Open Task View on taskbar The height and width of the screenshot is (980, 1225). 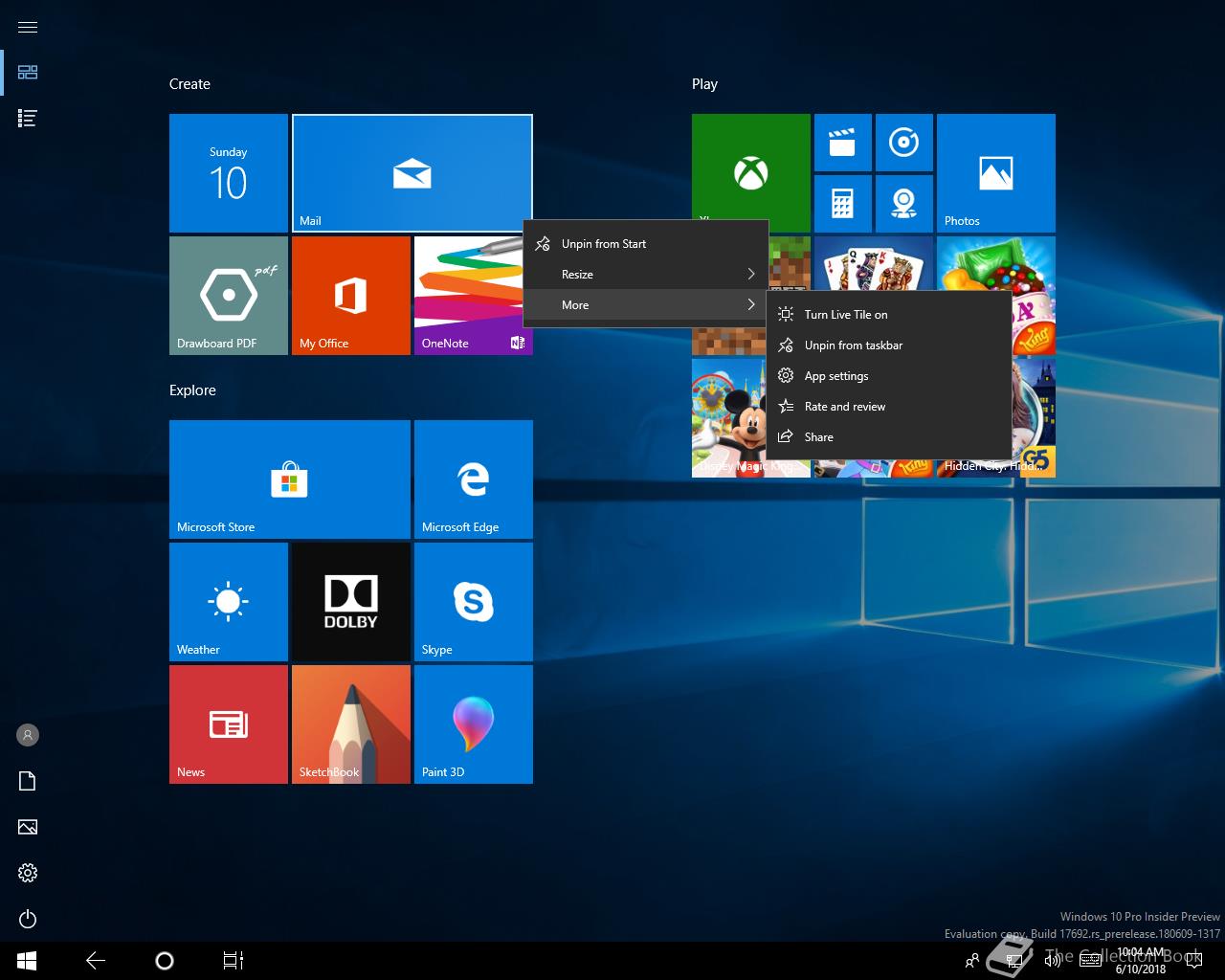click(234, 961)
